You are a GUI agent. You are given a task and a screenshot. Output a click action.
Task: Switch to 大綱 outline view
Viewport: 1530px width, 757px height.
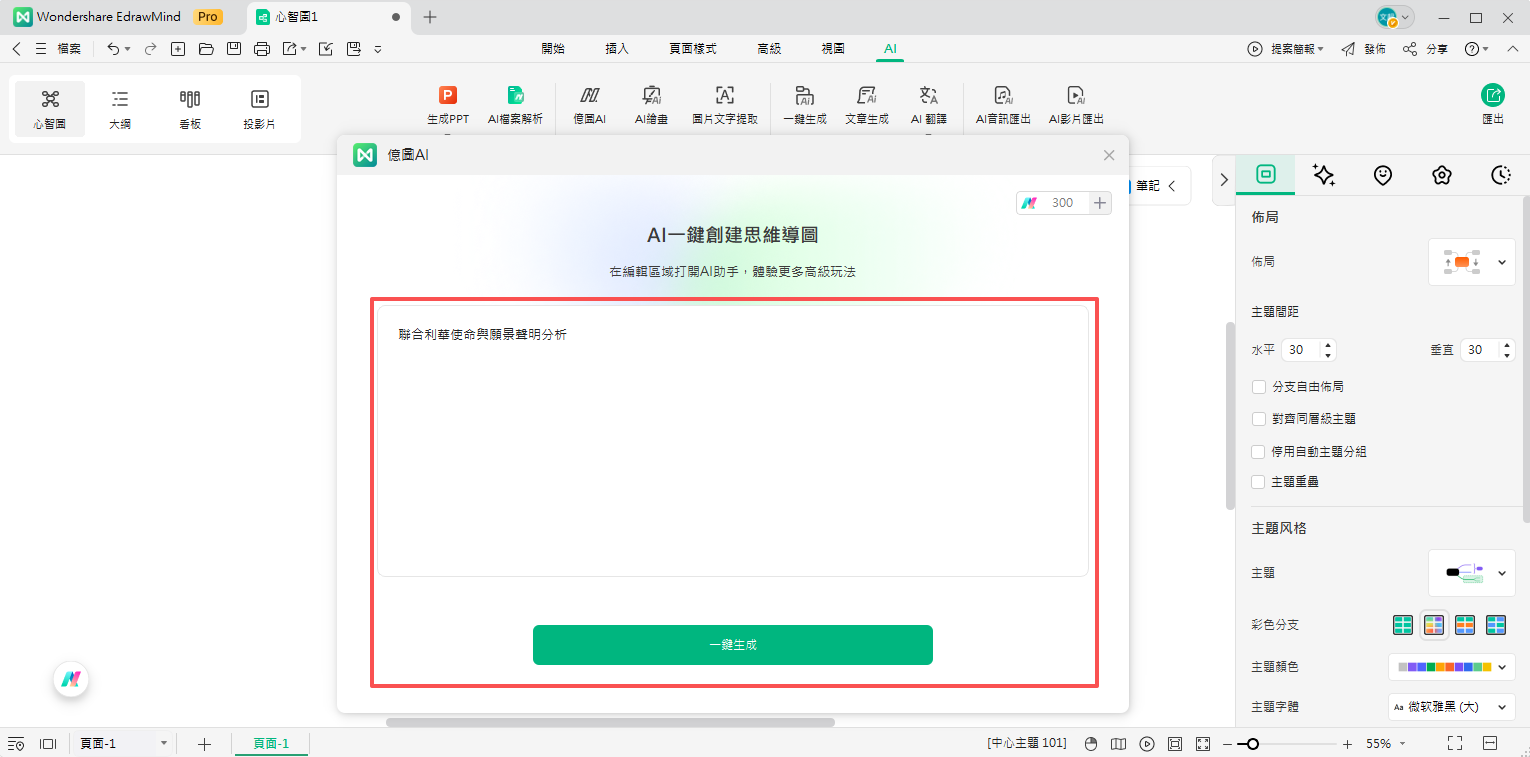(119, 107)
